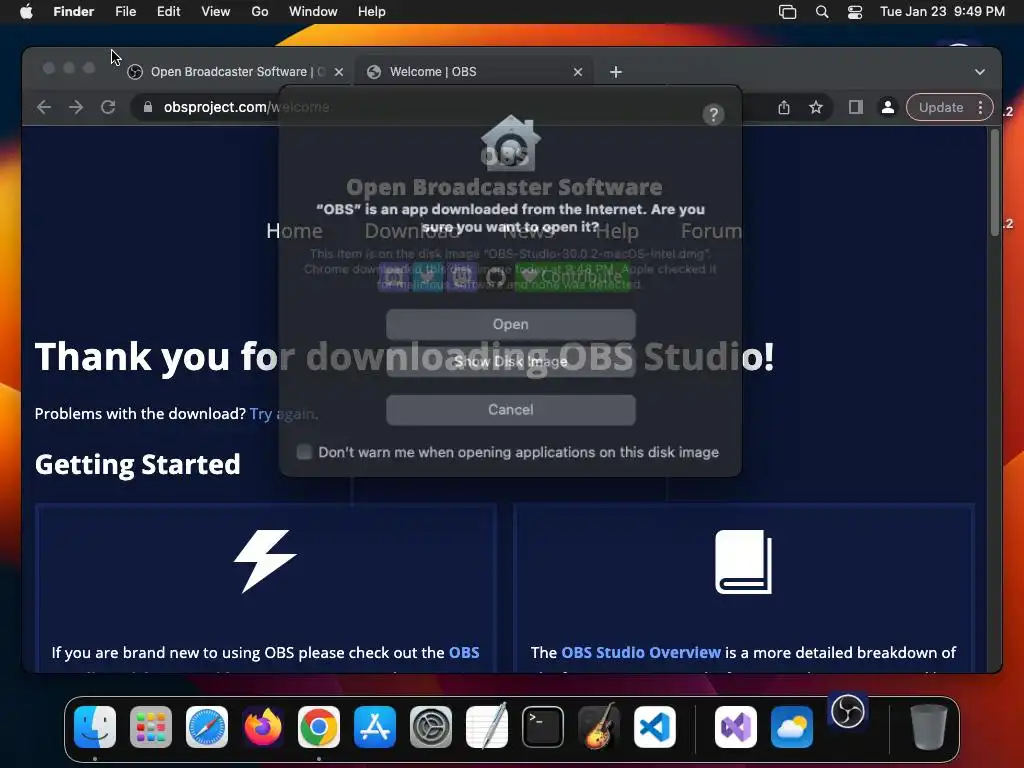Click the OBS Studio Overview link
The height and width of the screenshot is (768, 1024).
pyautogui.click(x=641, y=652)
